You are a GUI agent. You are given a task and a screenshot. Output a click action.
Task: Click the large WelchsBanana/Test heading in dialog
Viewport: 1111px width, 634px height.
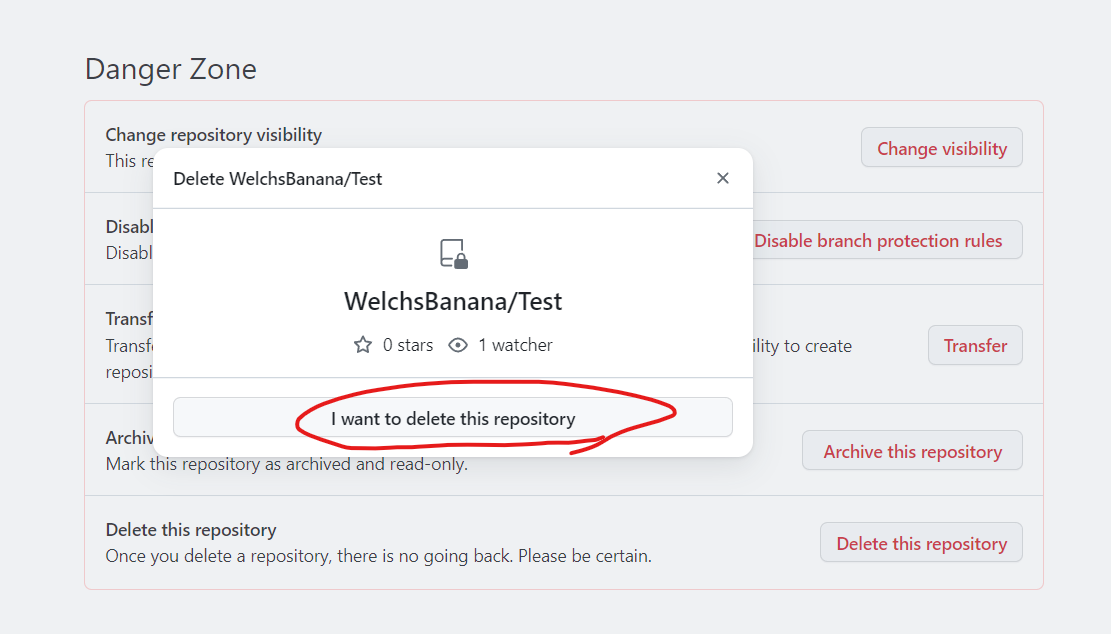[x=453, y=302]
